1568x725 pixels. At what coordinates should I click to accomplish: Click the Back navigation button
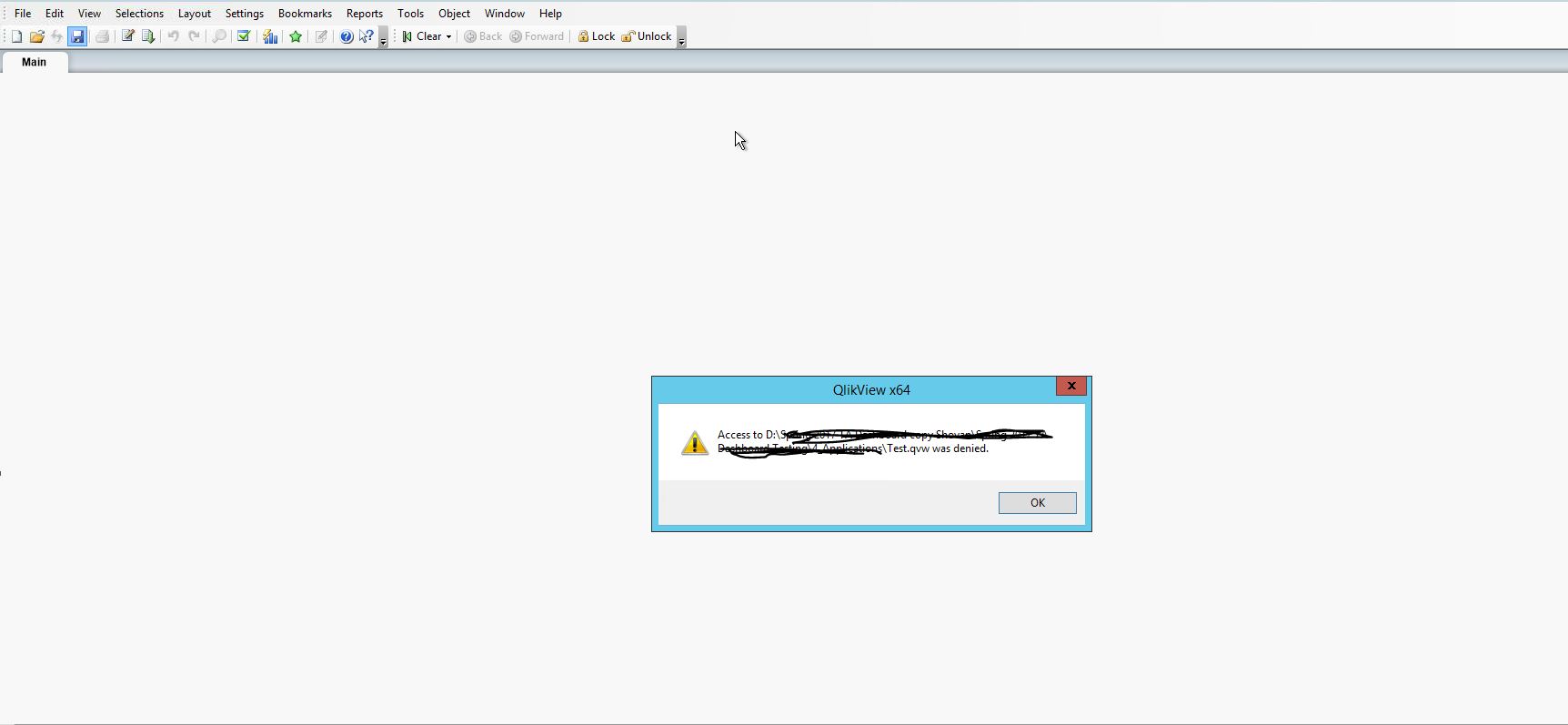click(483, 36)
